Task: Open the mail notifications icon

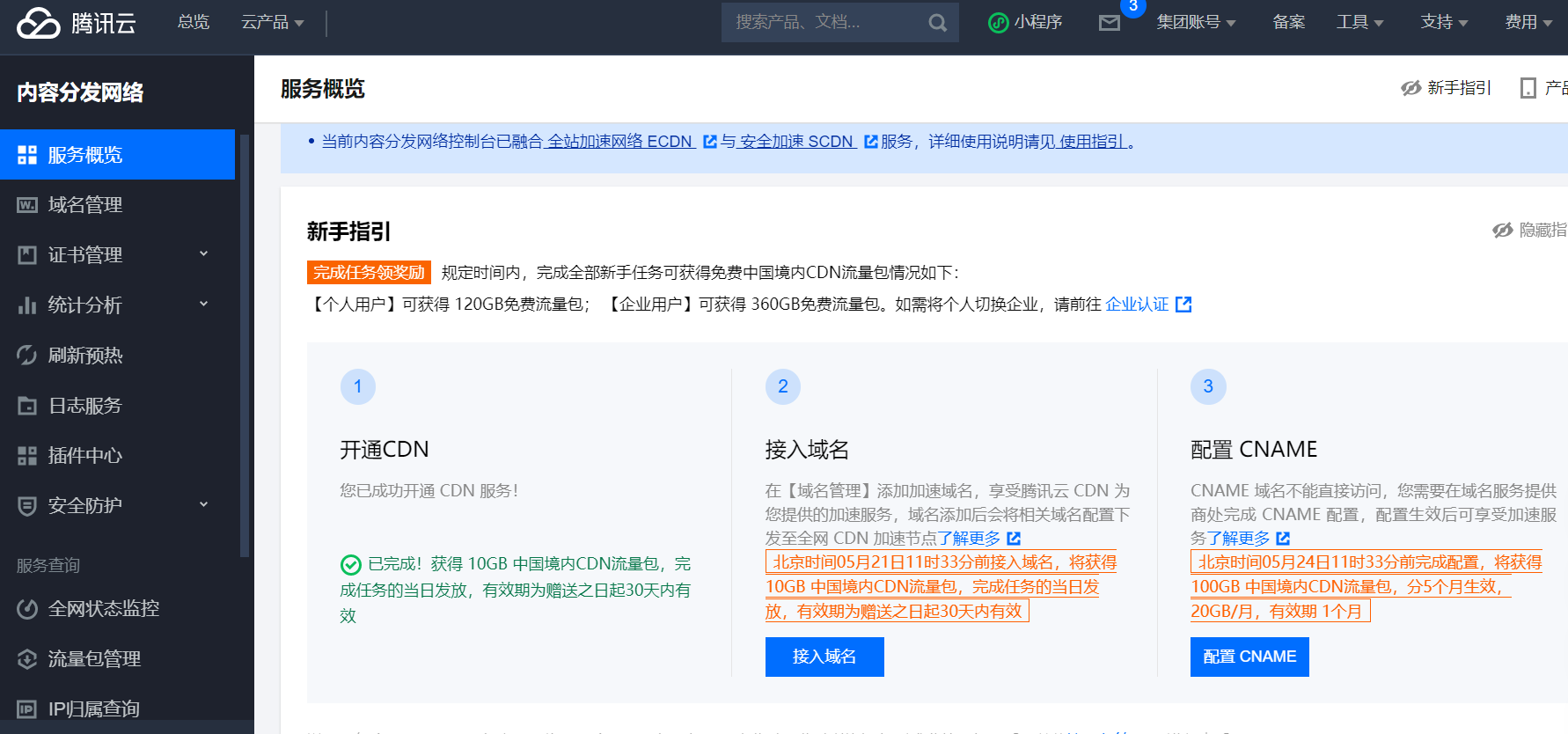Action: (1110, 23)
